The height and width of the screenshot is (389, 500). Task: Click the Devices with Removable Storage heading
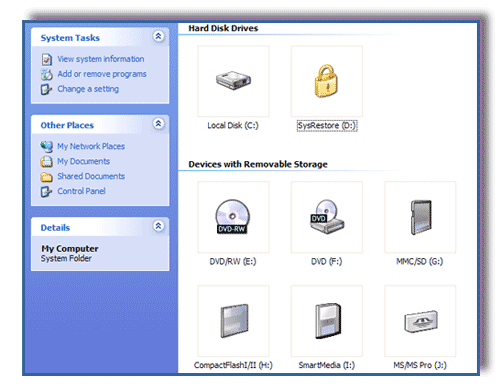tap(258, 164)
